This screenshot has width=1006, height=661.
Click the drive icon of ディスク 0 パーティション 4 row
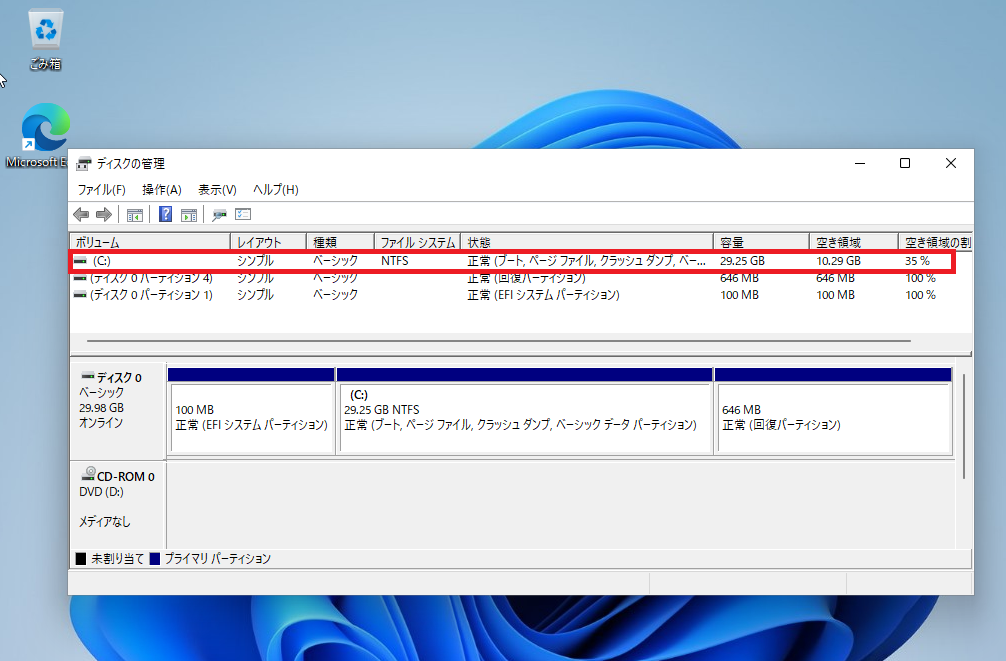coord(80,279)
